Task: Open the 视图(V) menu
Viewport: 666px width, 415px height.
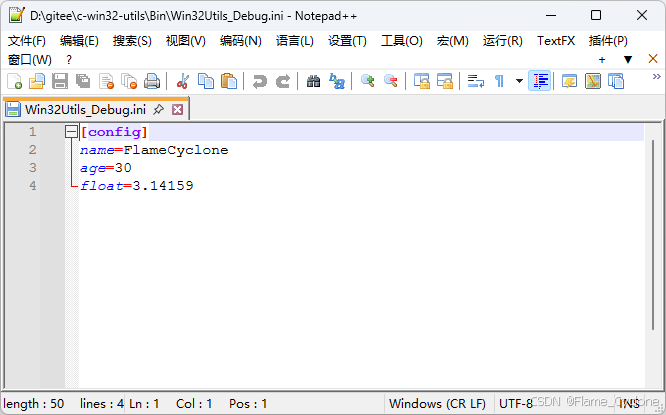Action: (x=186, y=41)
